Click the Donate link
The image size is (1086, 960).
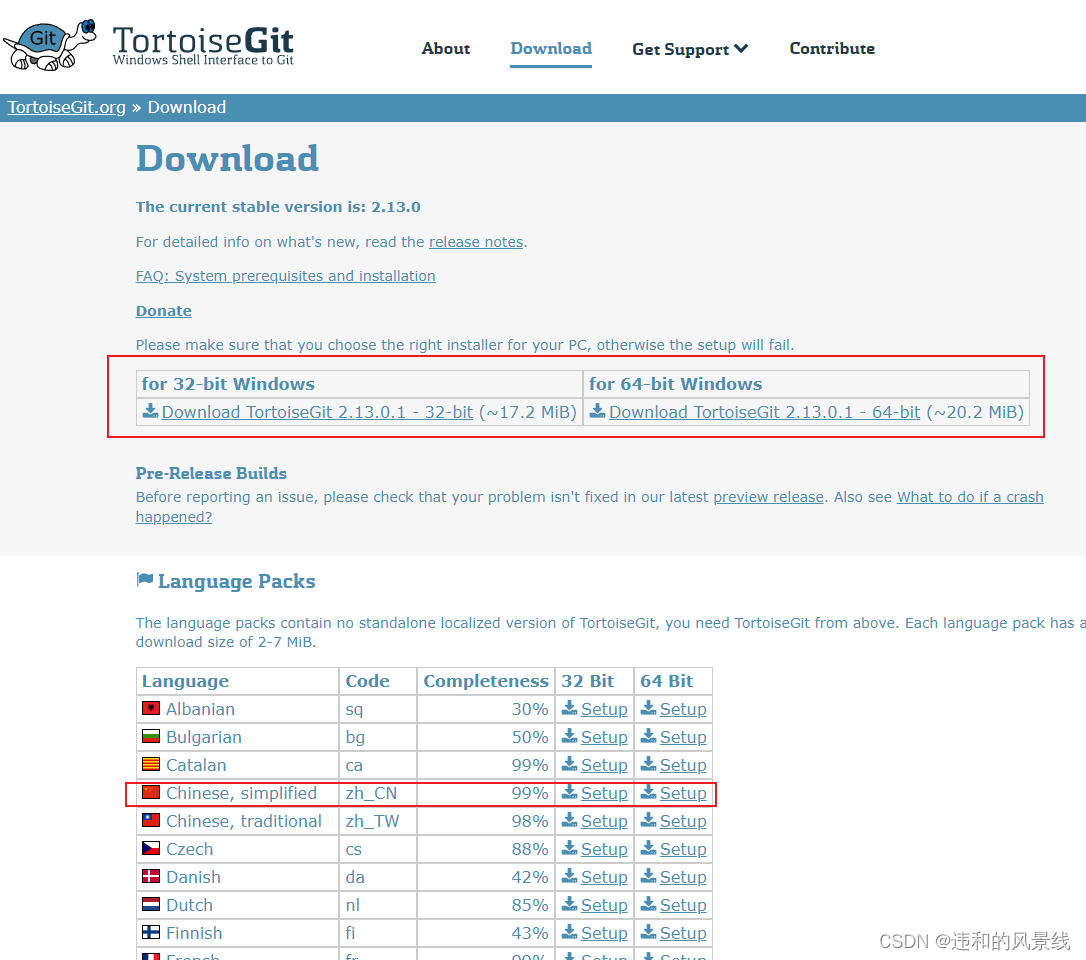tap(163, 311)
